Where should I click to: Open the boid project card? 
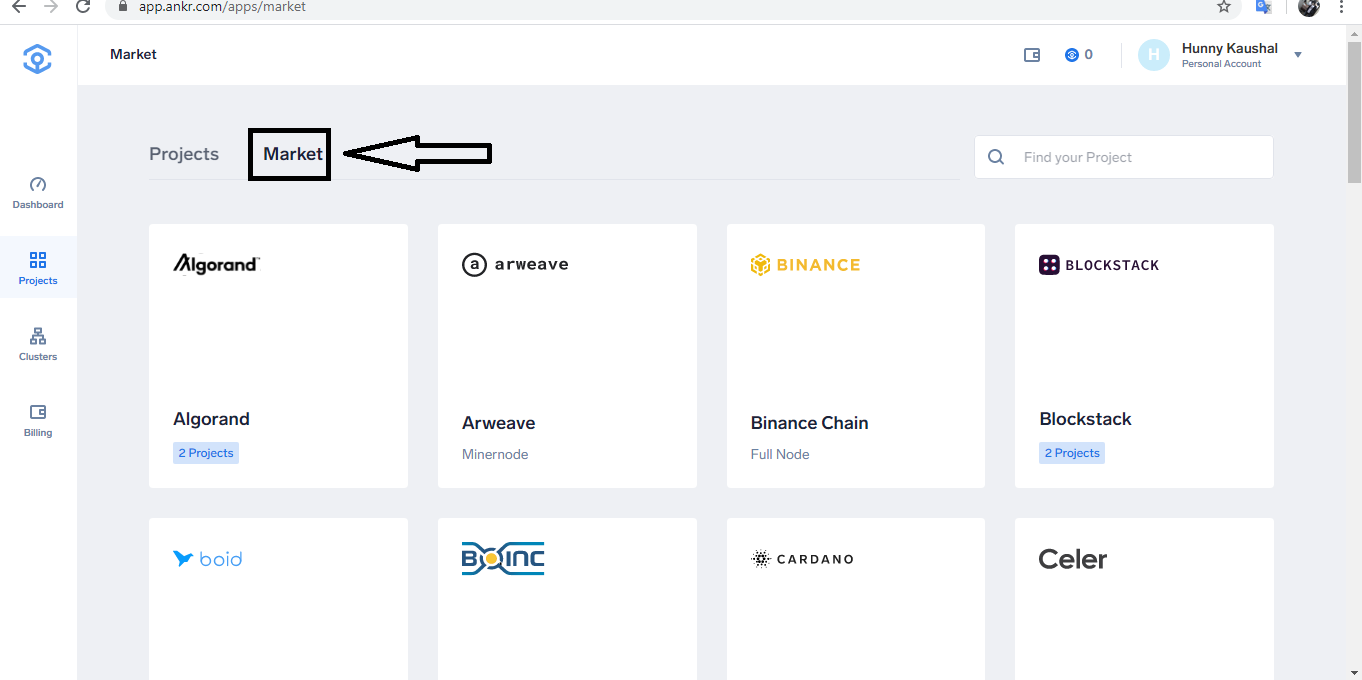(278, 599)
